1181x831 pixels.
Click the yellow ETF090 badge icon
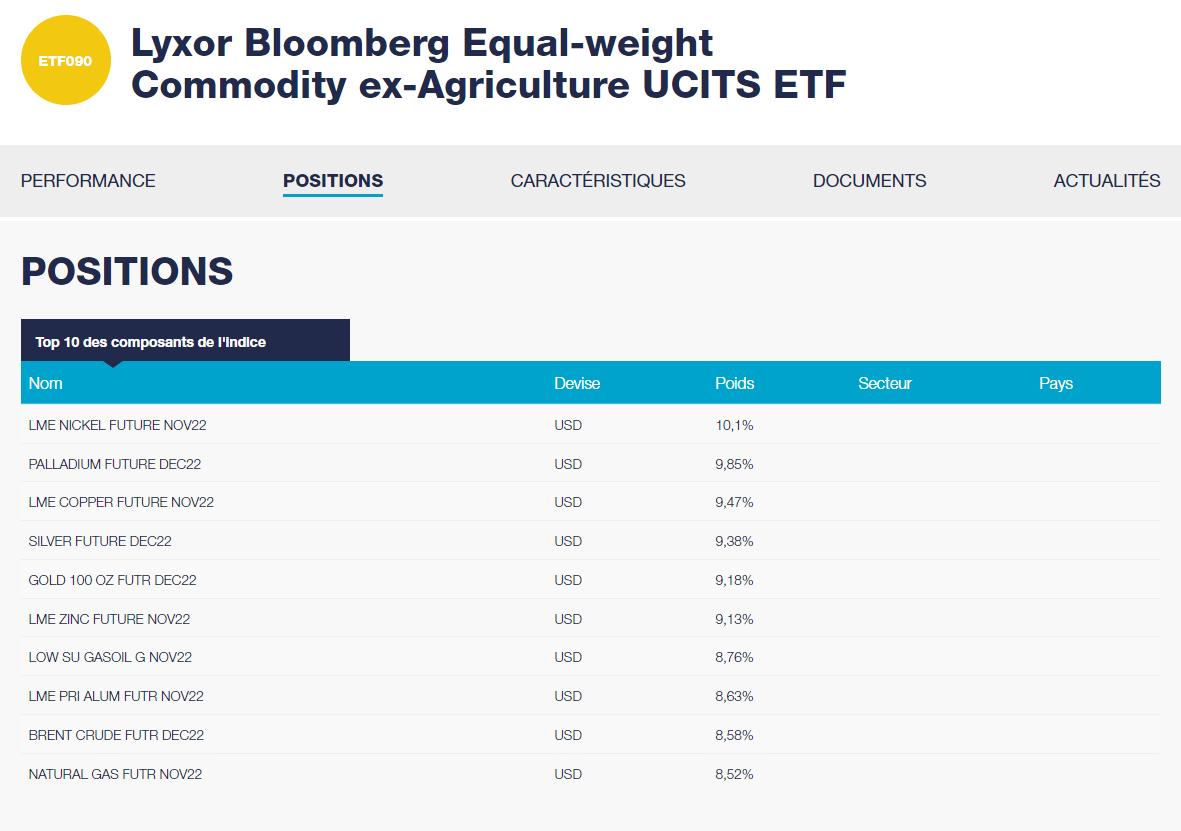click(x=65, y=61)
